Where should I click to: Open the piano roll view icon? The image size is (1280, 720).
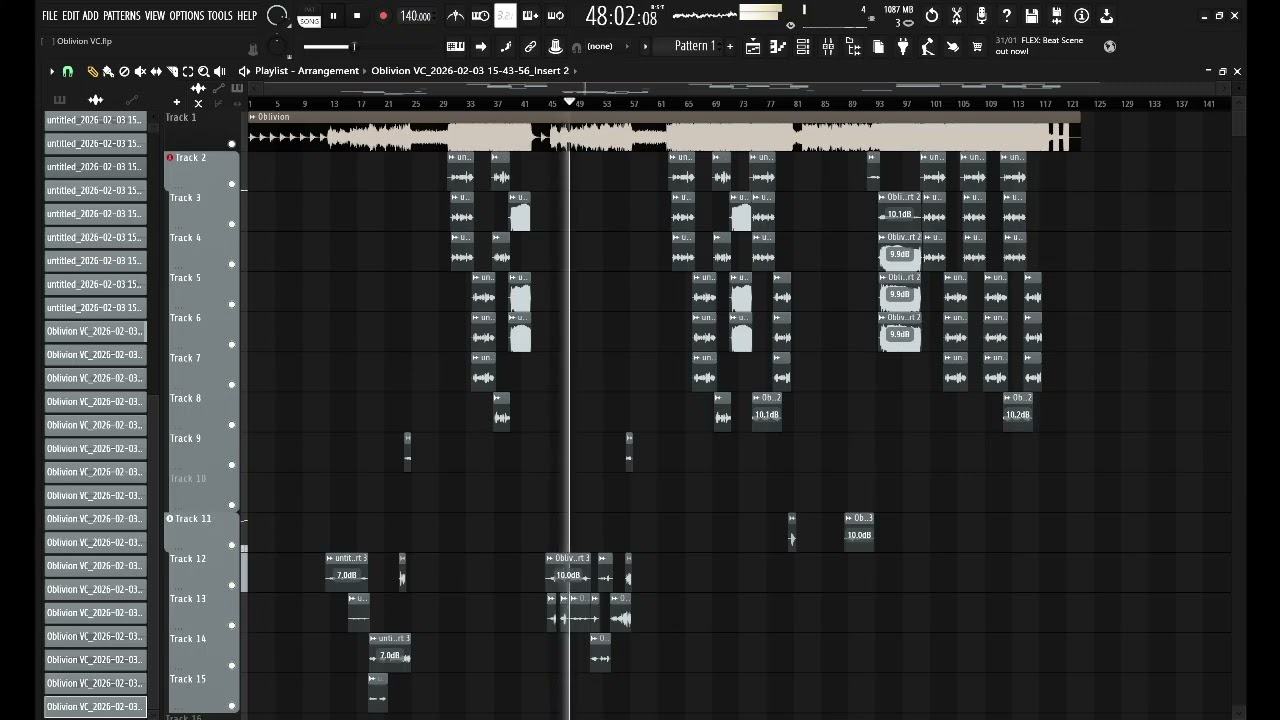778,47
